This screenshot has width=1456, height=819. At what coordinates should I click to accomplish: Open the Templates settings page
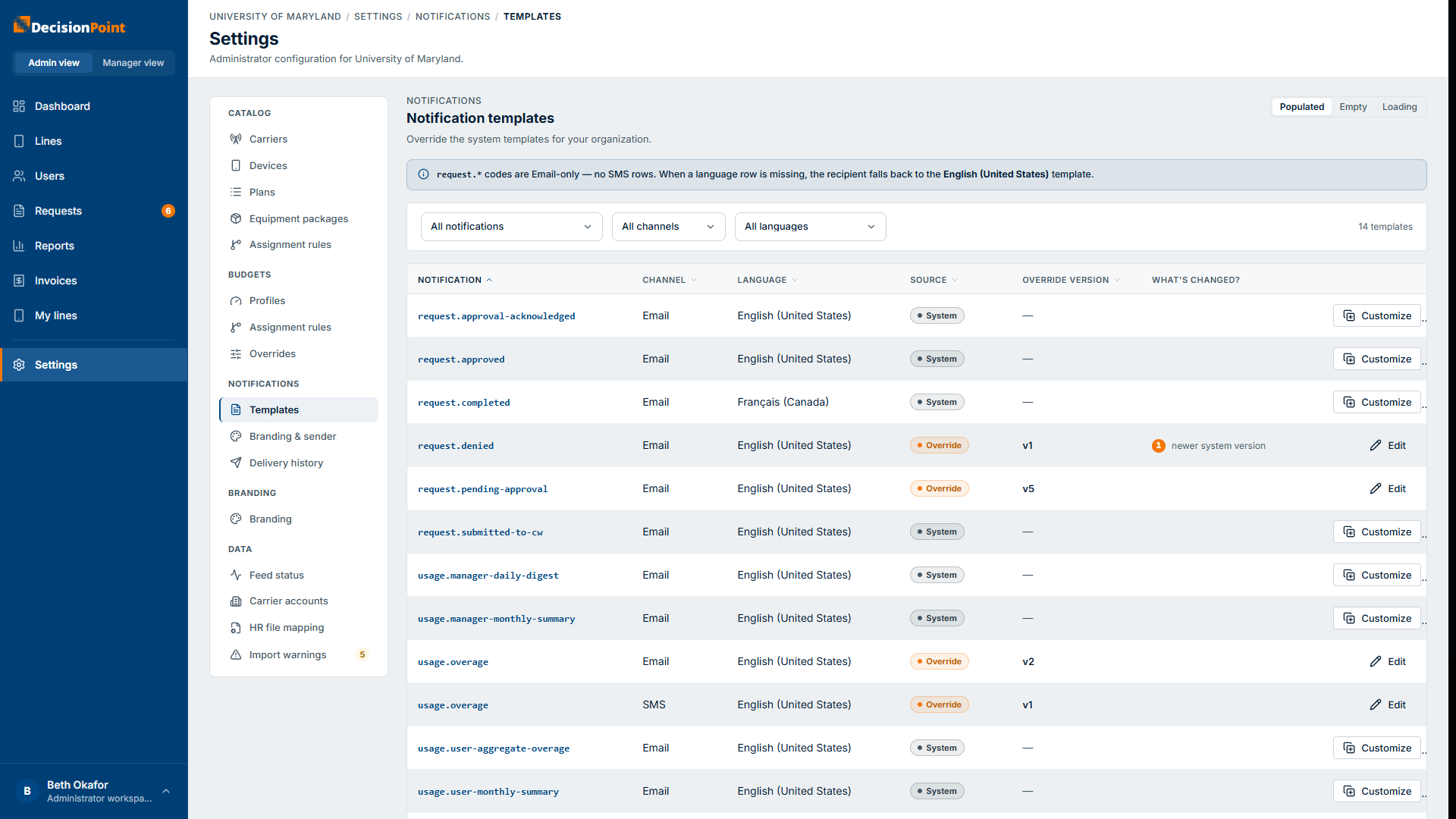point(299,410)
